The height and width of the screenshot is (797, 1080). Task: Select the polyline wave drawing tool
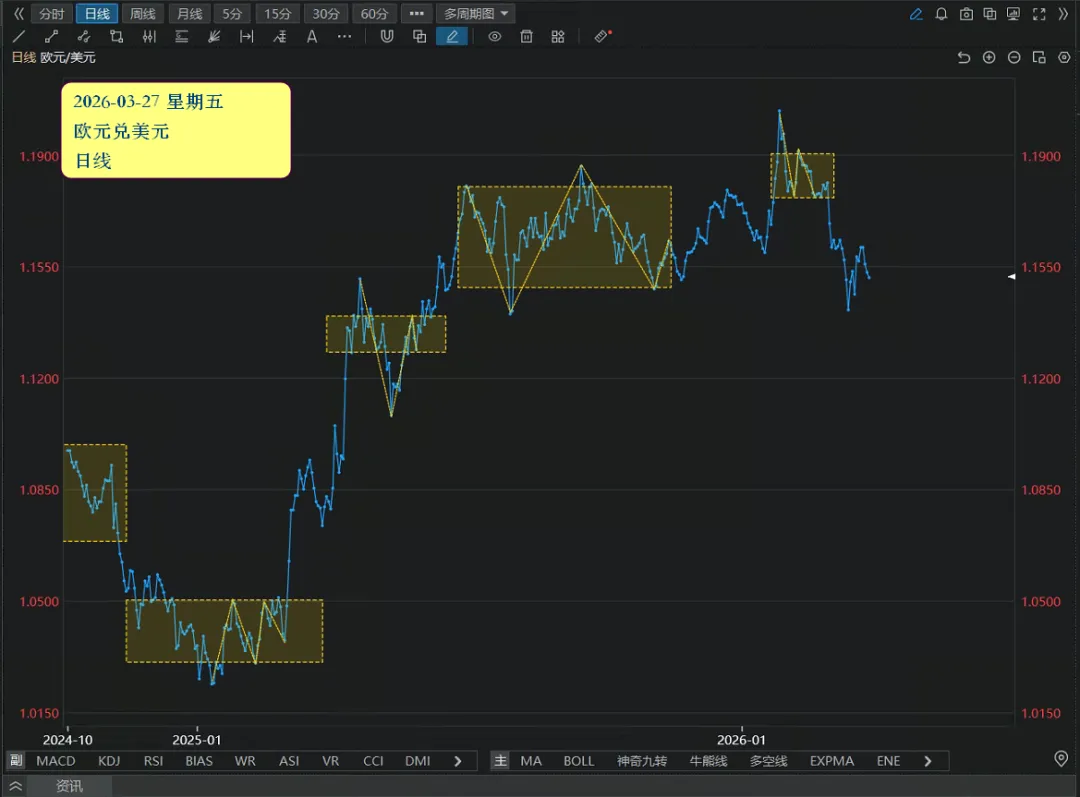[84, 37]
